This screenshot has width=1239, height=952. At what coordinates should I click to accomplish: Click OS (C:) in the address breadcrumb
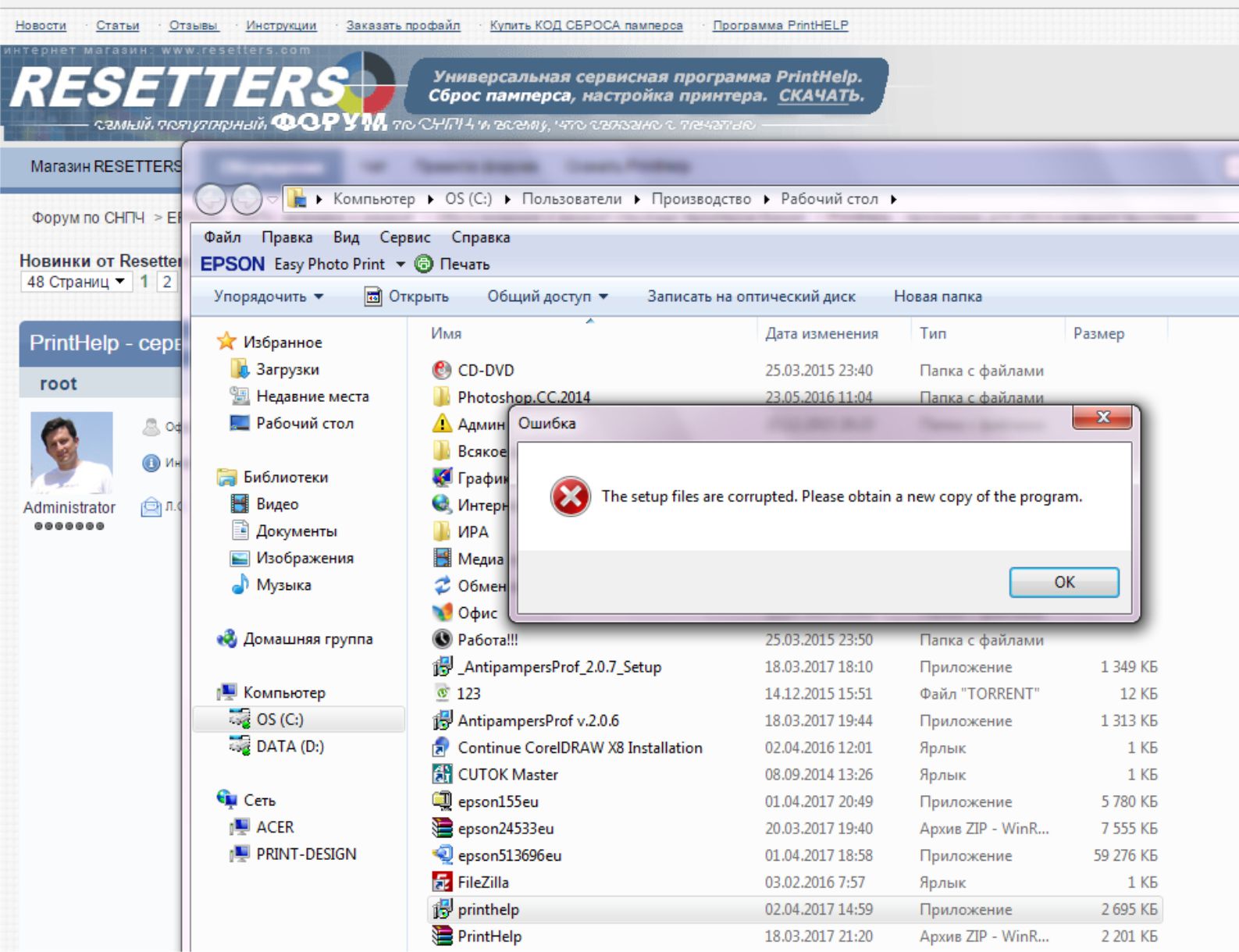click(468, 199)
